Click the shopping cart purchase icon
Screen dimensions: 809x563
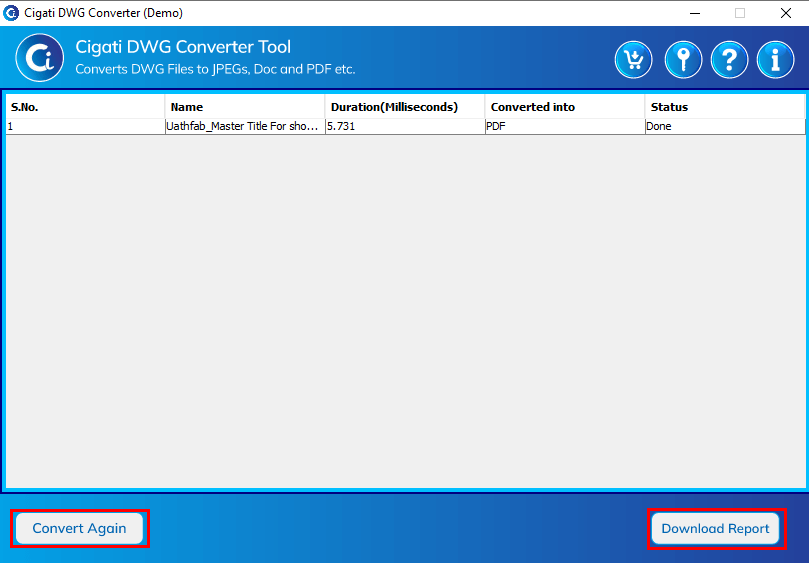[634, 60]
